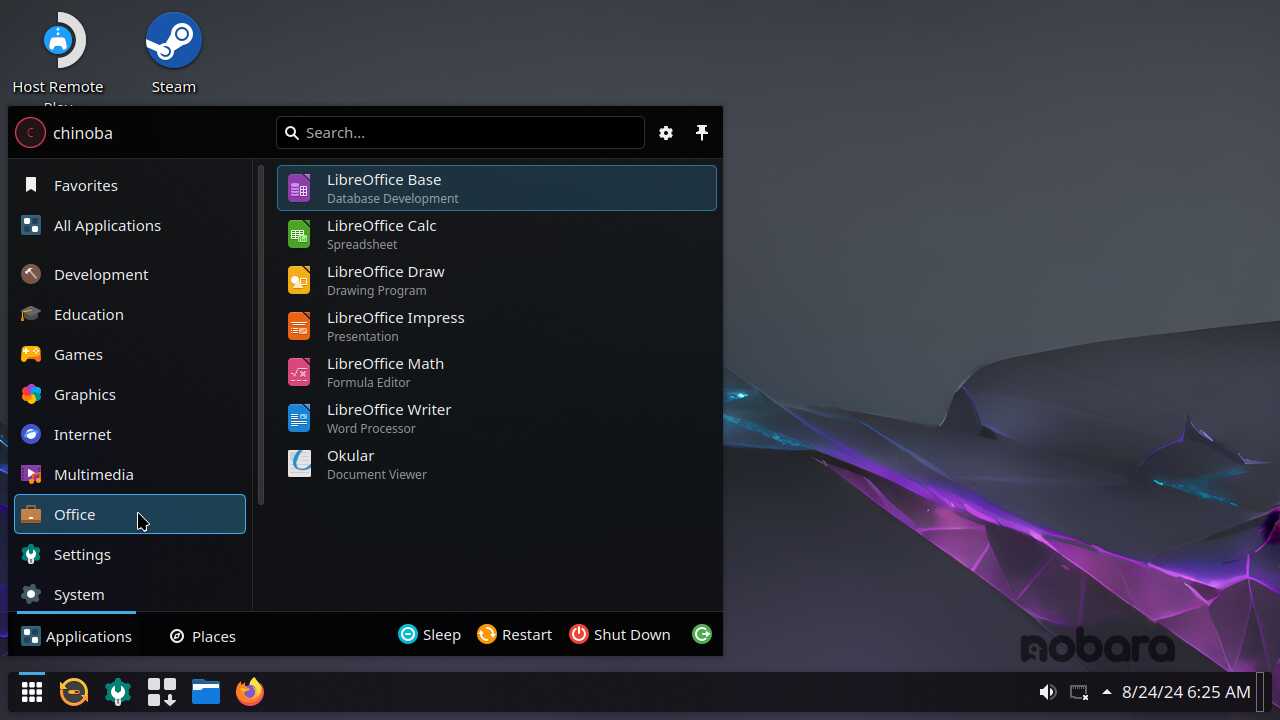Open LibreOffice Calc spreadsheet
The height and width of the screenshot is (720, 1280).
(496, 234)
